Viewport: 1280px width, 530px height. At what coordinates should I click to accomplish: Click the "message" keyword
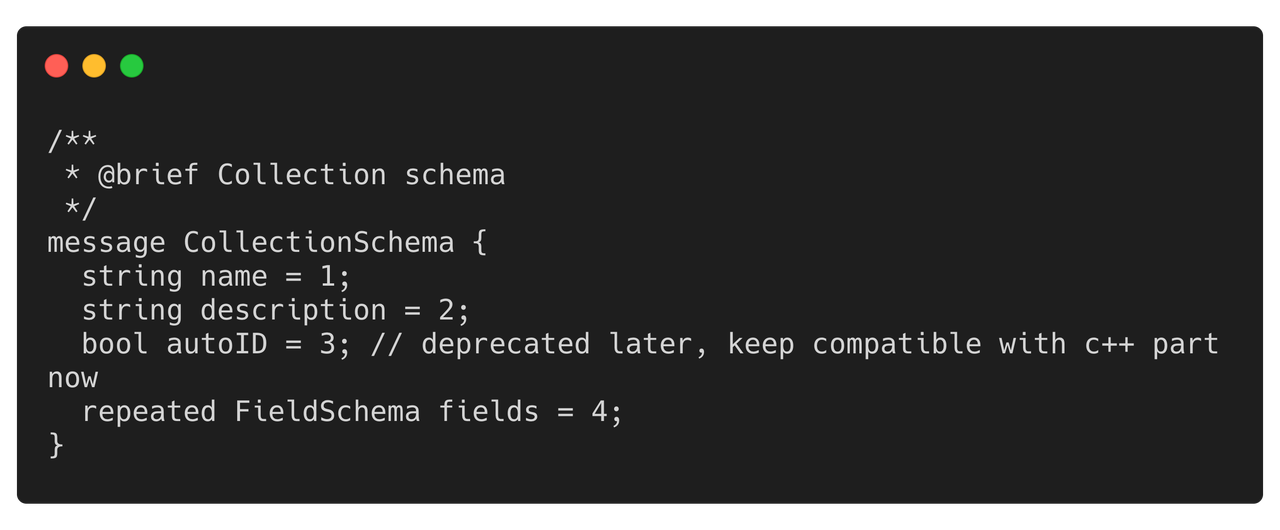pos(107,243)
